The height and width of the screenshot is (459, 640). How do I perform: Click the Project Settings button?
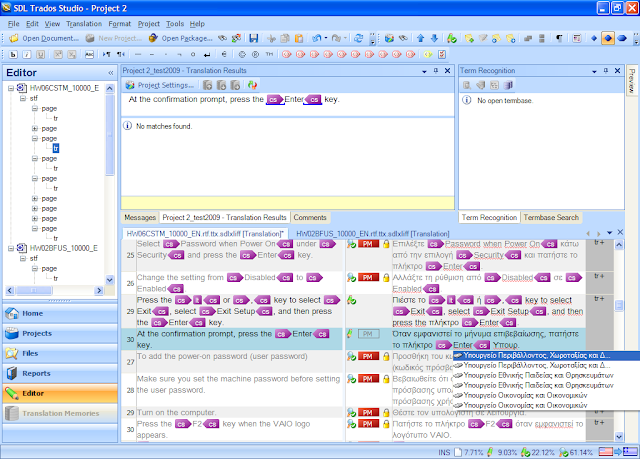[160, 85]
